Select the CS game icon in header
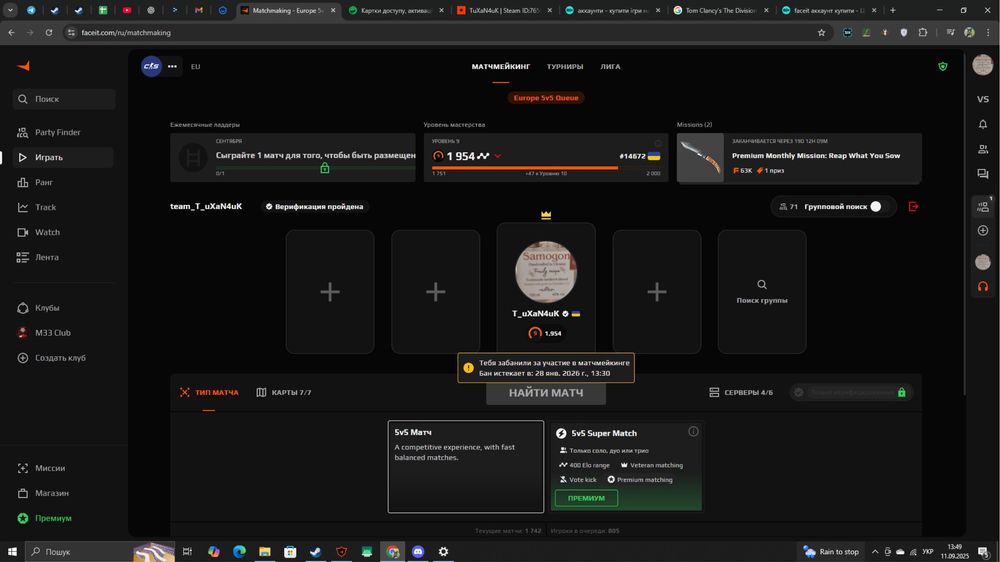1000x562 pixels. pos(151,66)
